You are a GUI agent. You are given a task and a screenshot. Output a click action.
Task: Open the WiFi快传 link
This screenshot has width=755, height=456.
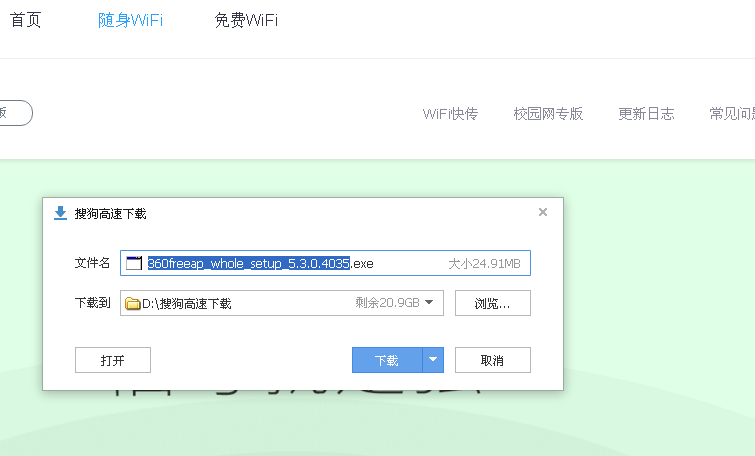tap(450, 114)
